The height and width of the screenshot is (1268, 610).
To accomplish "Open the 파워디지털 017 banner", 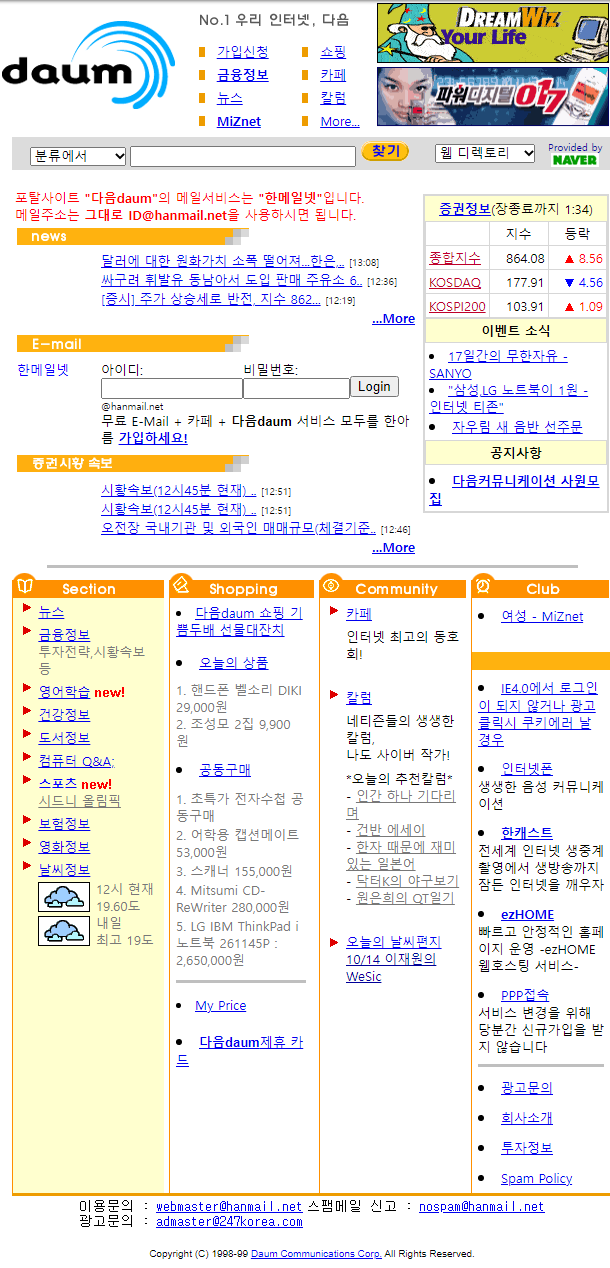I will pos(492,96).
